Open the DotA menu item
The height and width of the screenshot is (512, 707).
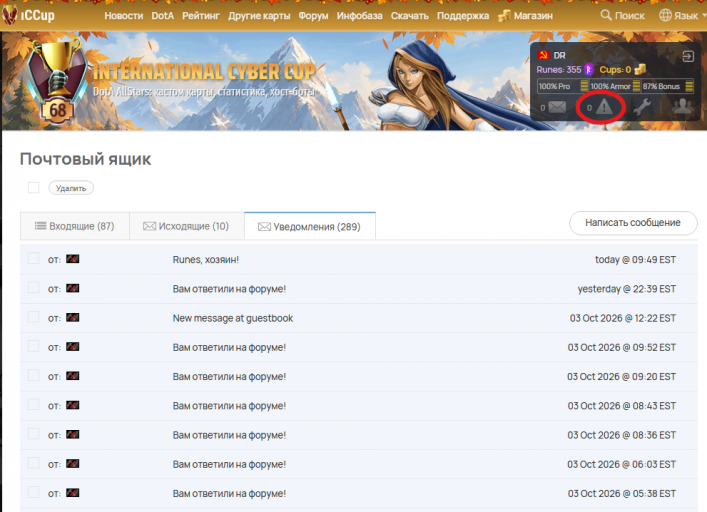162,16
